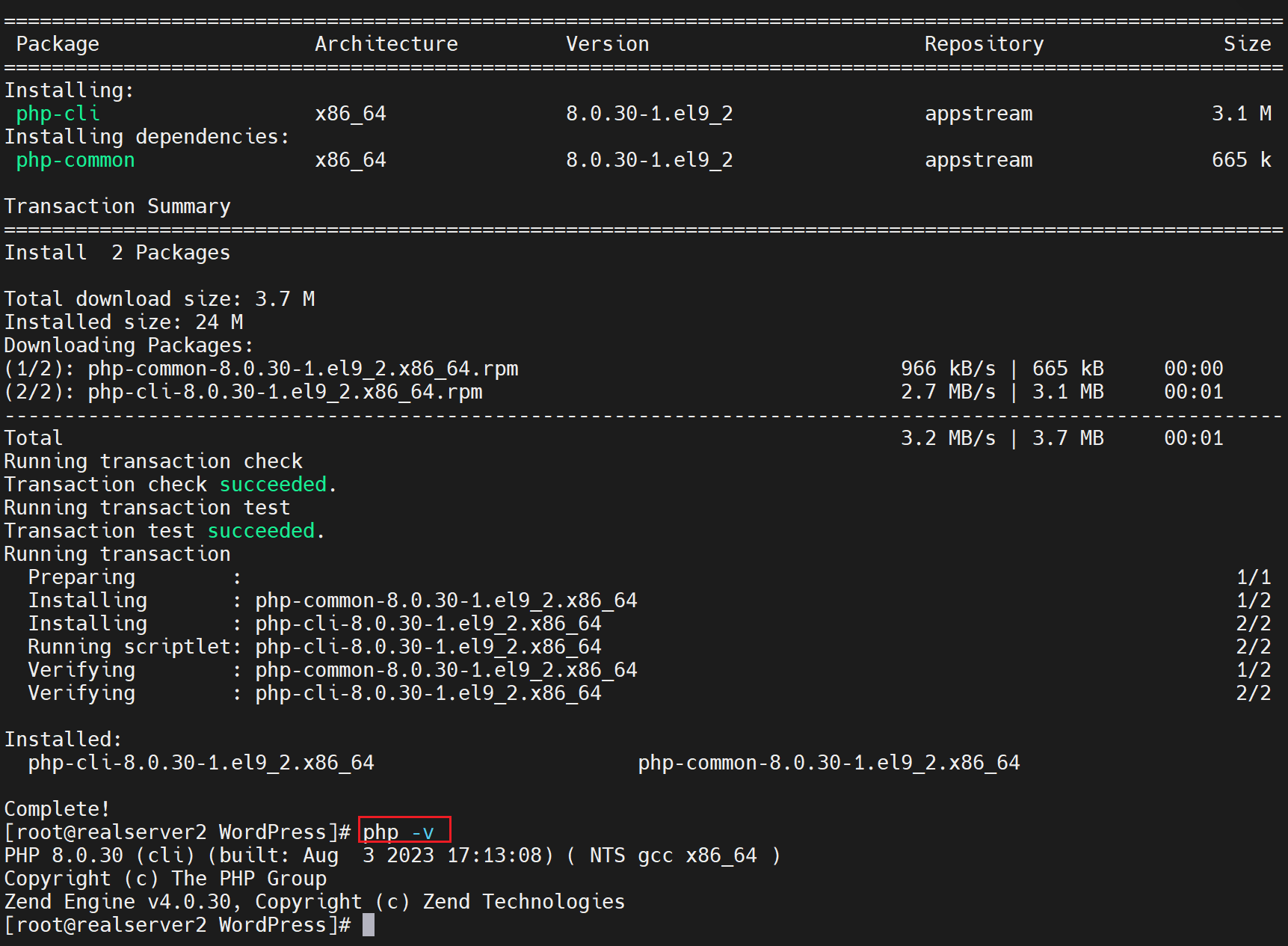The width and height of the screenshot is (1288, 946).
Task: Click the highlighted php -v command
Action: click(x=404, y=832)
